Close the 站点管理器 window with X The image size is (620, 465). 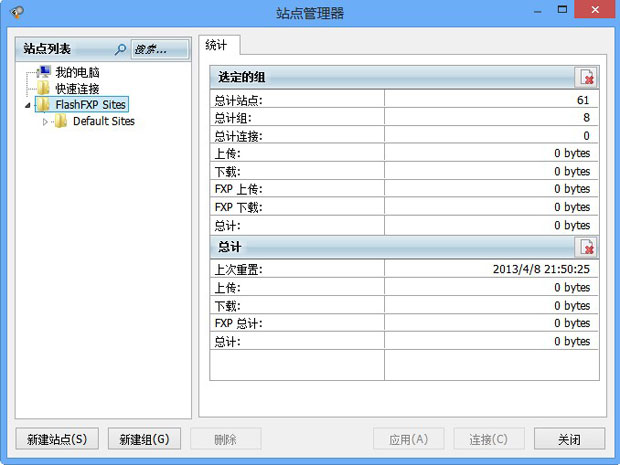[x=595, y=9]
